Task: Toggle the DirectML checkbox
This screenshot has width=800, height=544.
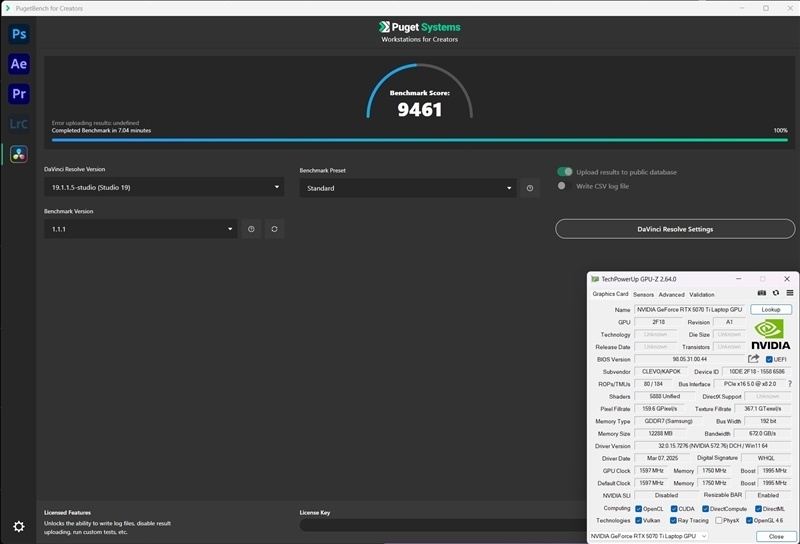Action: (x=758, y=509)
